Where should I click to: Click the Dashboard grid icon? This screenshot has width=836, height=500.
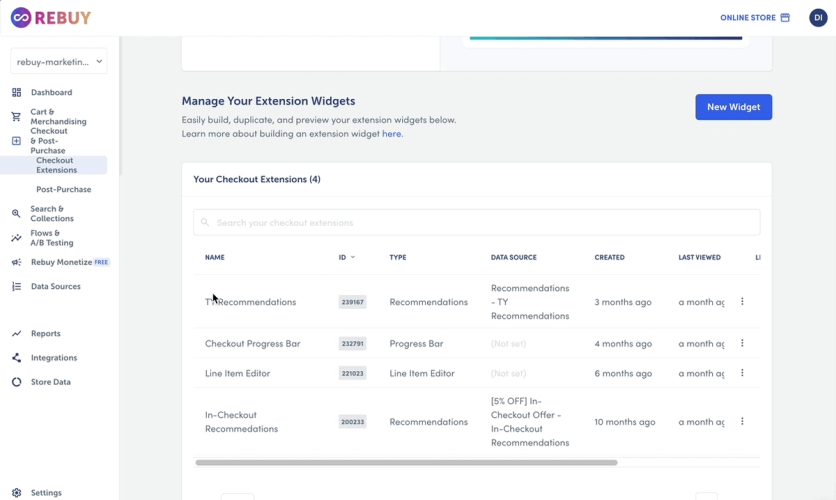(x=17, y=92)
